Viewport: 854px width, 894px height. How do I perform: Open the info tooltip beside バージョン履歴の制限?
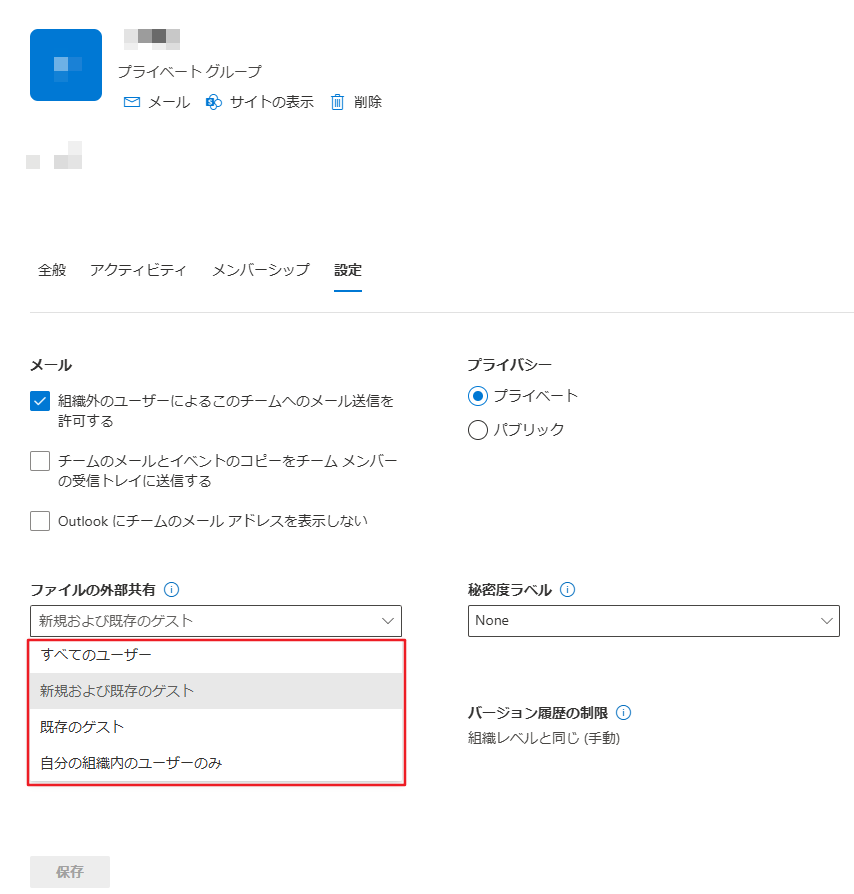tap(623, 712)
